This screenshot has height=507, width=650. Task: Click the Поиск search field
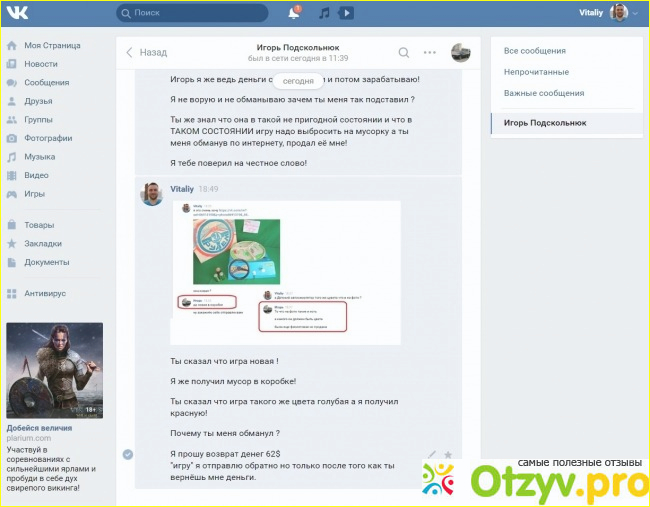200,13
